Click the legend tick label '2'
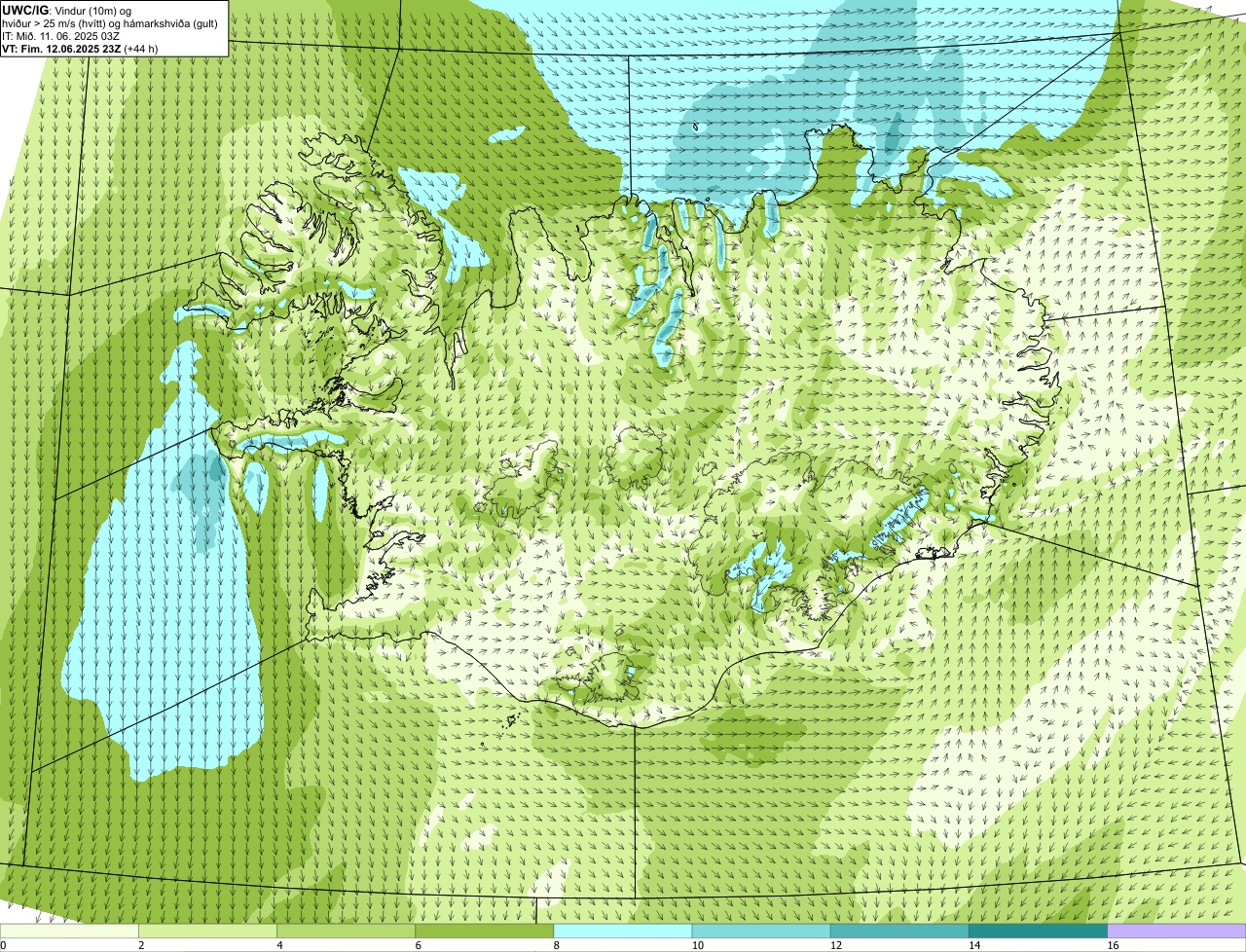Screen dimensions: 1246x952 tap(141, 944)
